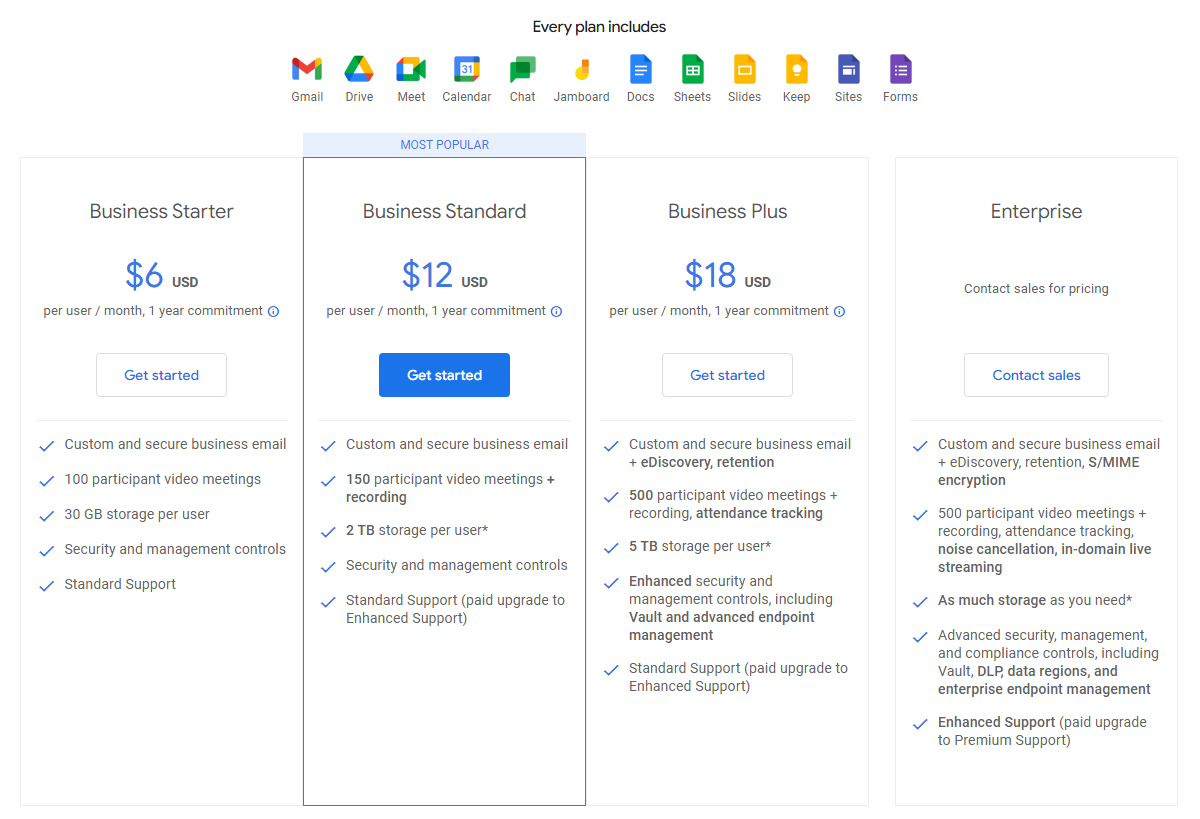
Task: Click the $6 USD price
Action: click(x=161, y=274)
